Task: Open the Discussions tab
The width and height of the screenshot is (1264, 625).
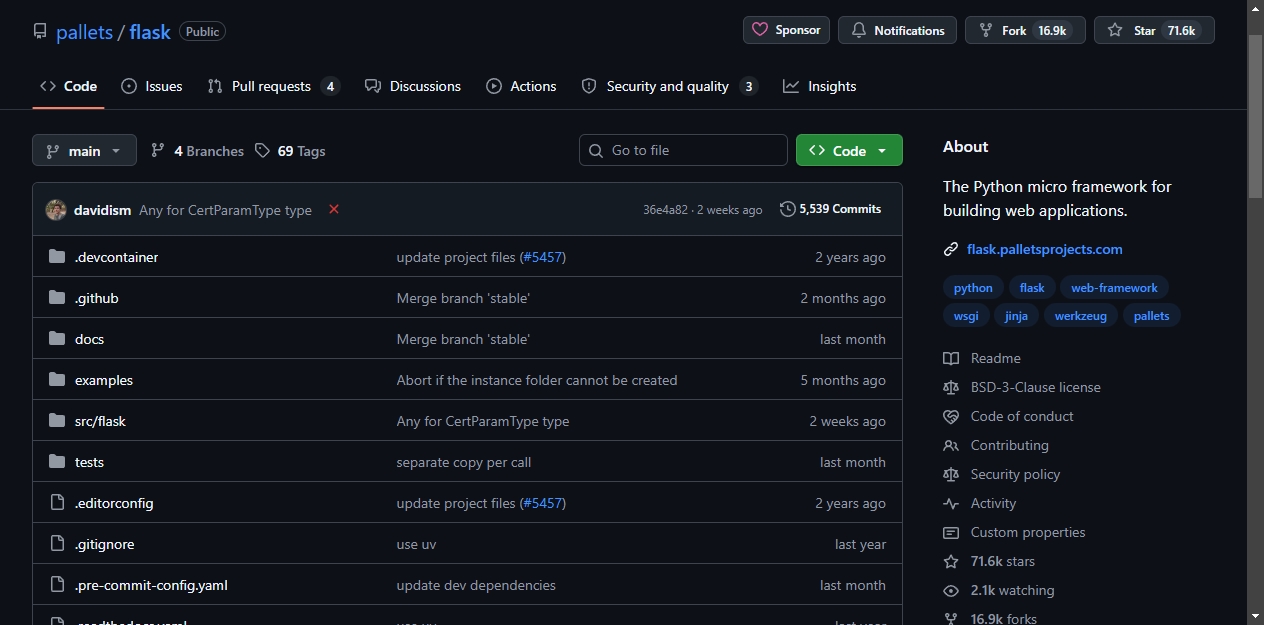Action: (413, 86)
